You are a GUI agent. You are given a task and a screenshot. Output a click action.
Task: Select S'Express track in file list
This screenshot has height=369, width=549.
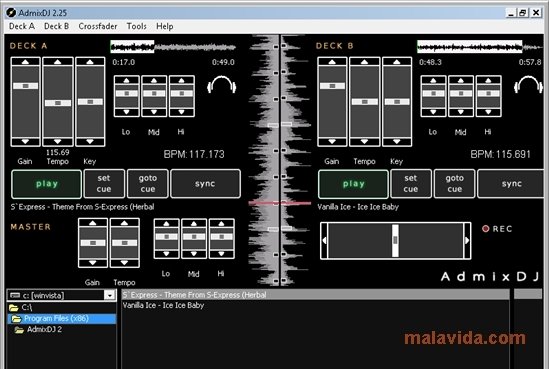click(315, 295)
